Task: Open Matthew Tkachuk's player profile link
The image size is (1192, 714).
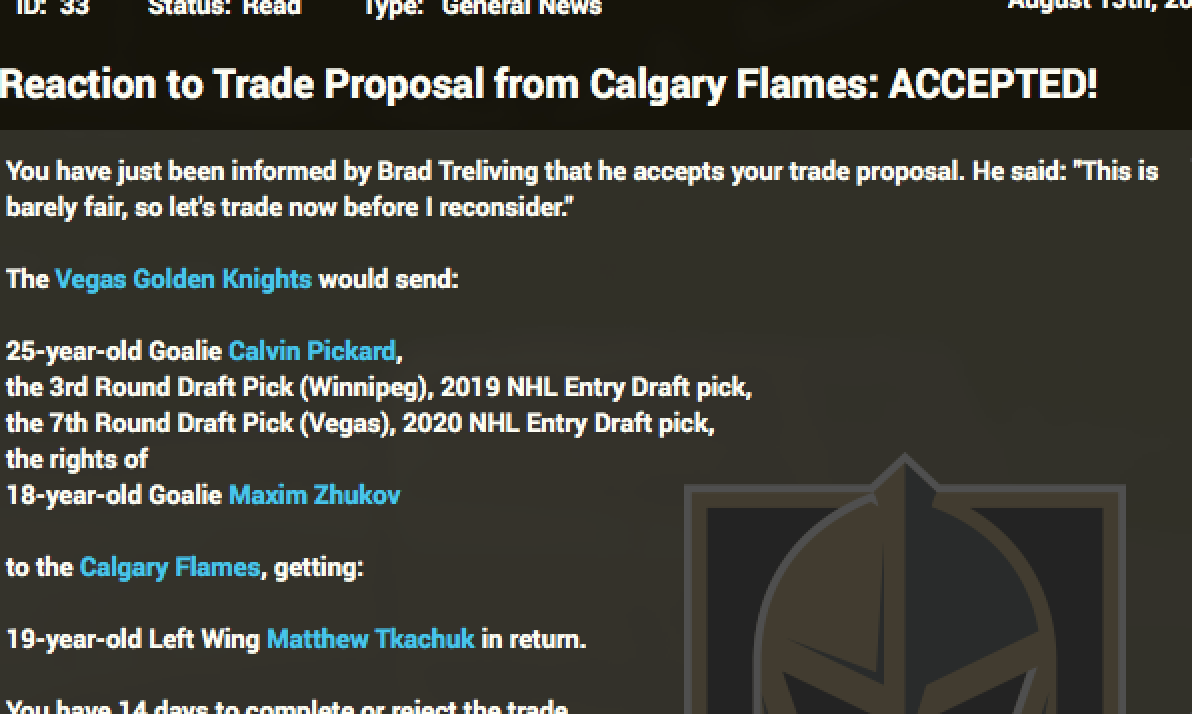Action: pos(370,639)
